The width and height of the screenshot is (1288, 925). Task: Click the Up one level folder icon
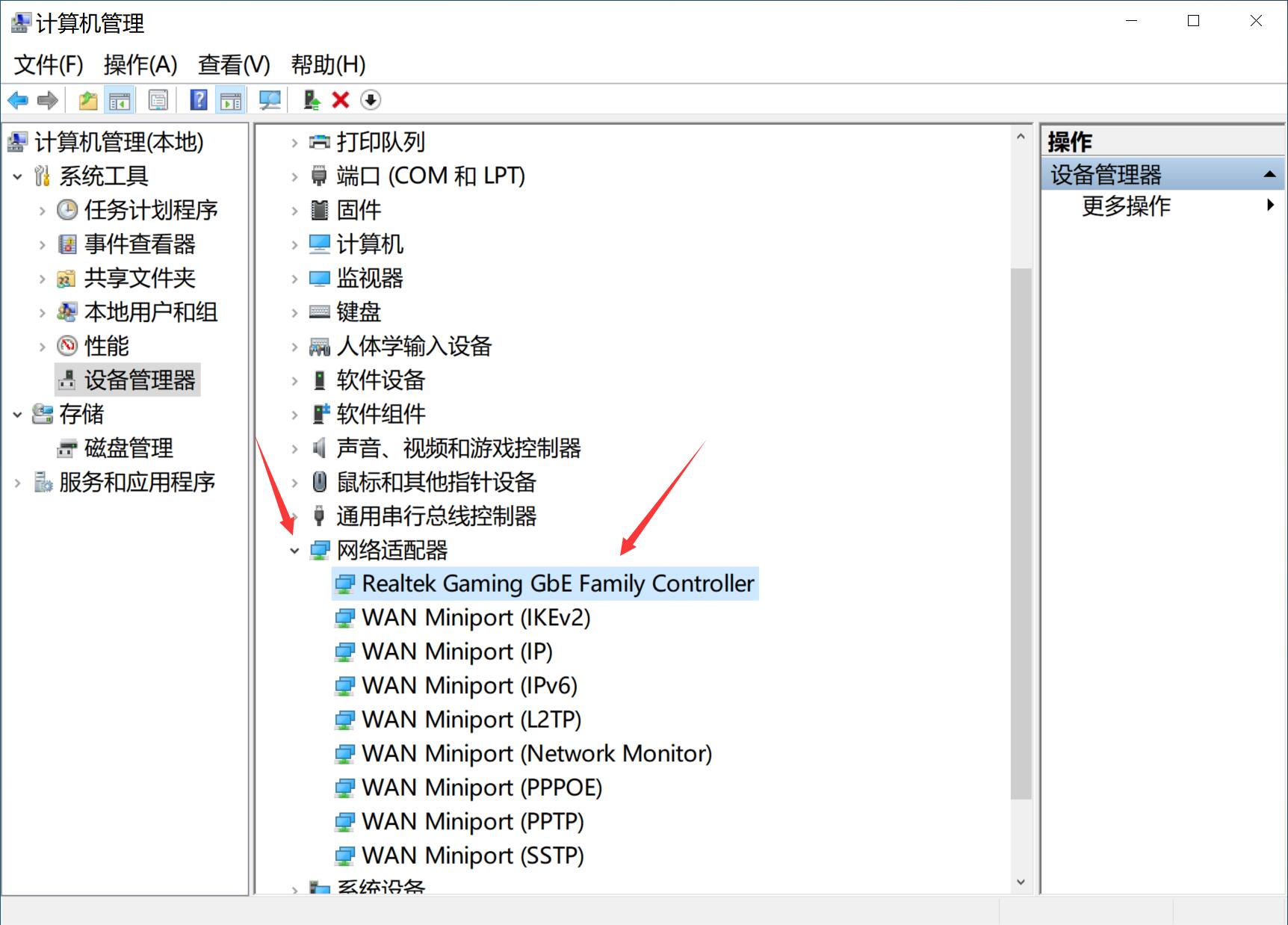88,100
